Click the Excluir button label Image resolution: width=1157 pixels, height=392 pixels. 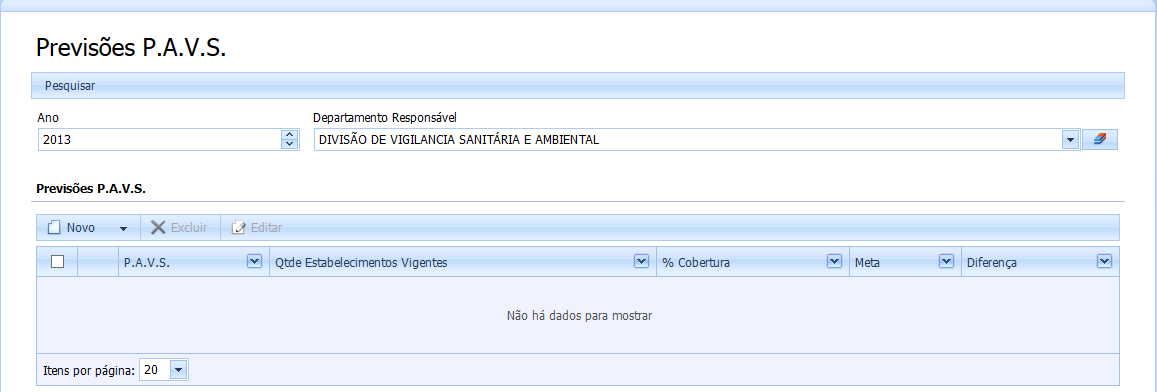(x=189, y=227)
